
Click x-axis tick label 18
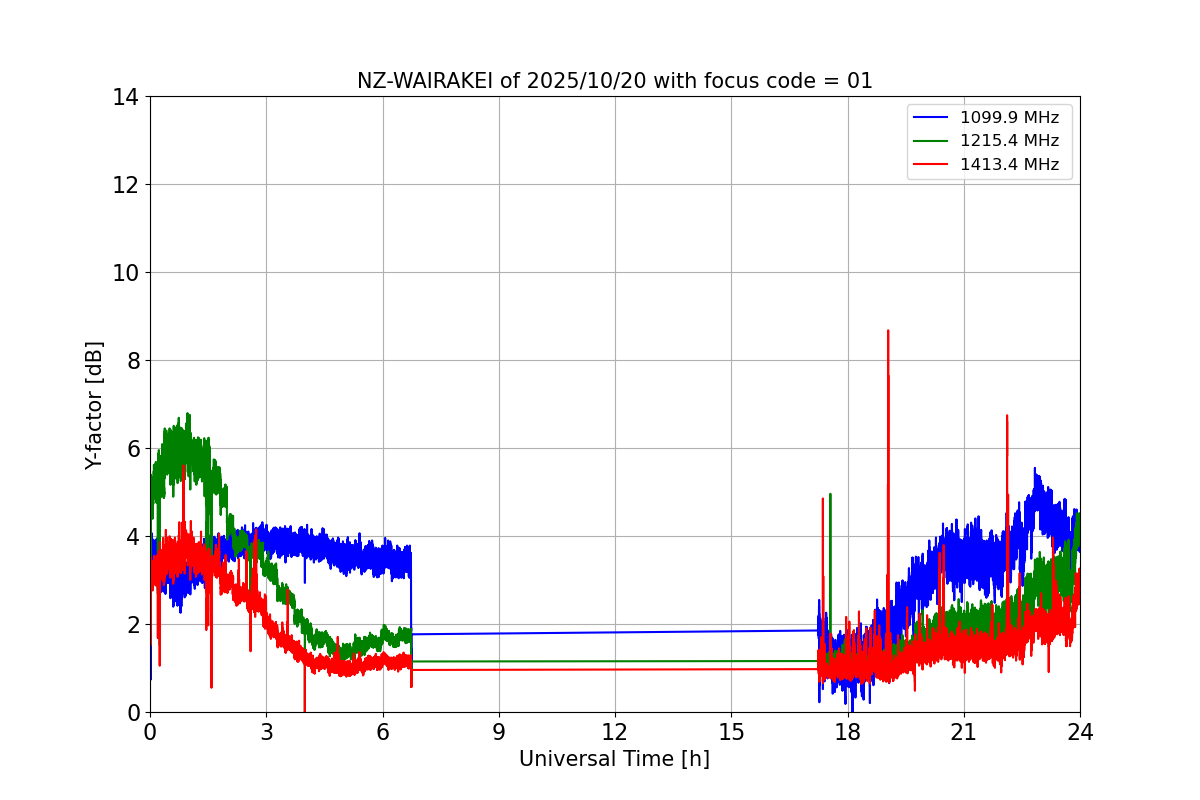coord(848,732)
